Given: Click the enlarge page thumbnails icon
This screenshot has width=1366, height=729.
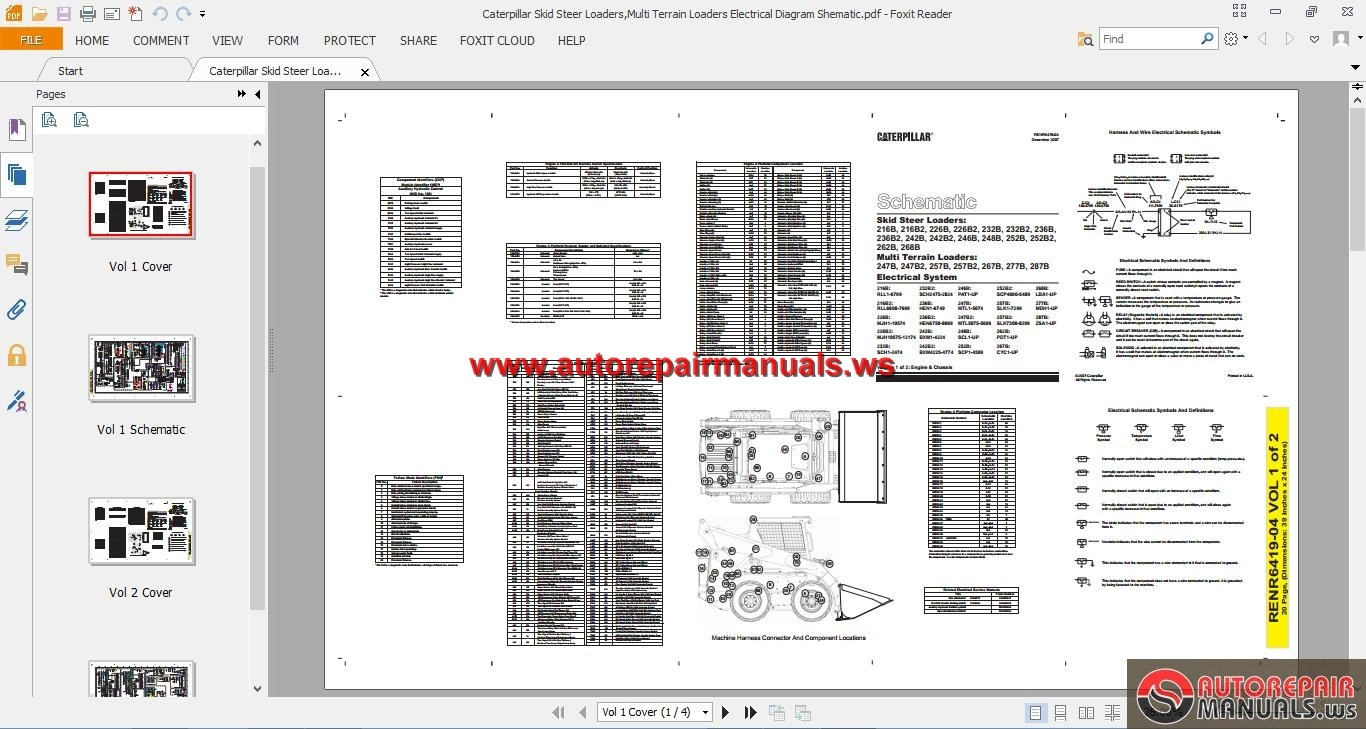Looking at the screenshot, I should click(x=49, y=120).
